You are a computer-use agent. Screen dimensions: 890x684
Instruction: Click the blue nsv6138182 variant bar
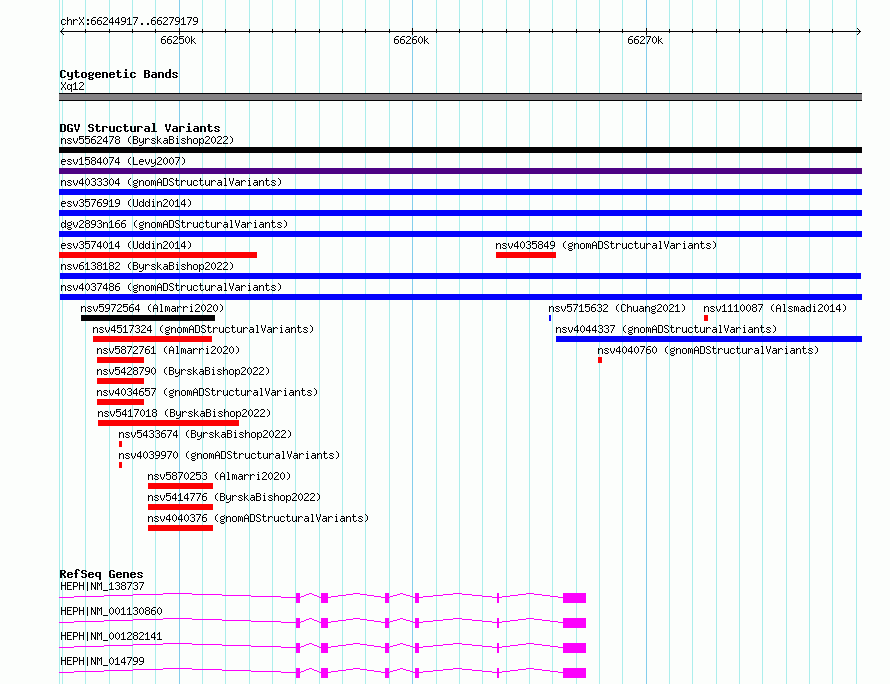[x=460, y=276]
